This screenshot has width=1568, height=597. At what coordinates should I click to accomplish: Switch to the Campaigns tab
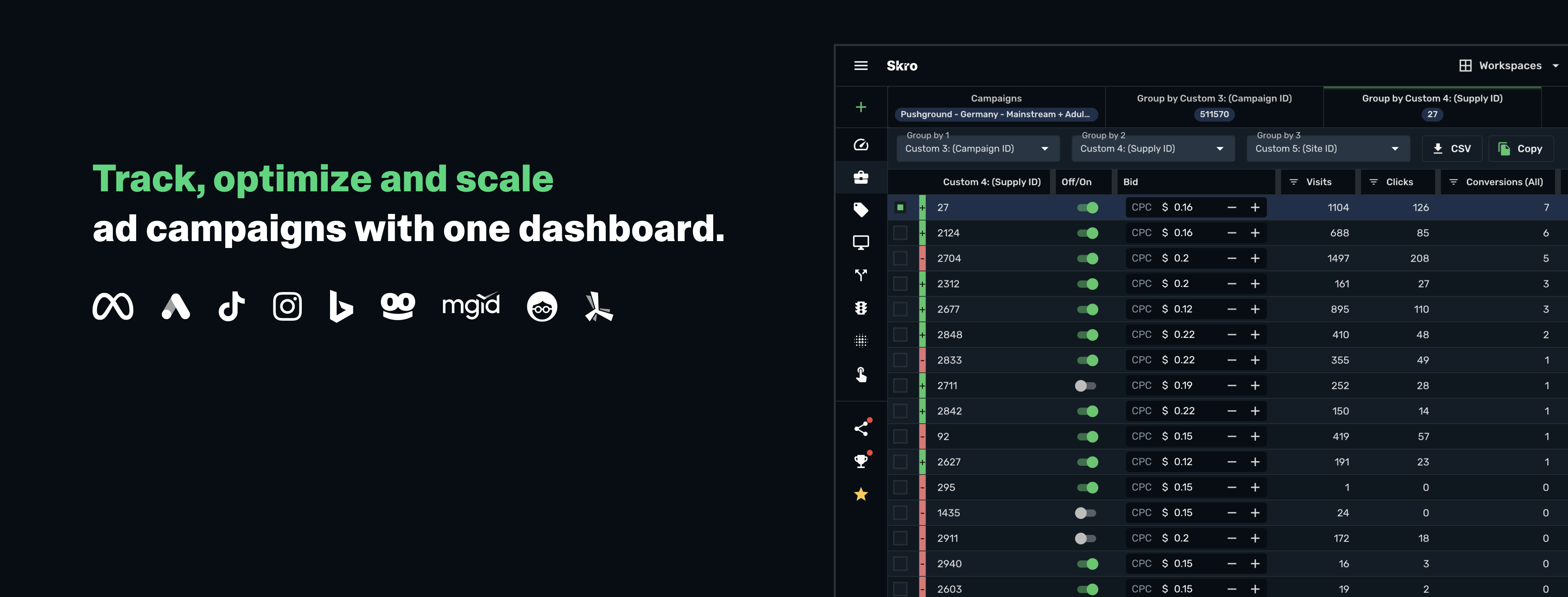pos(996,106)
